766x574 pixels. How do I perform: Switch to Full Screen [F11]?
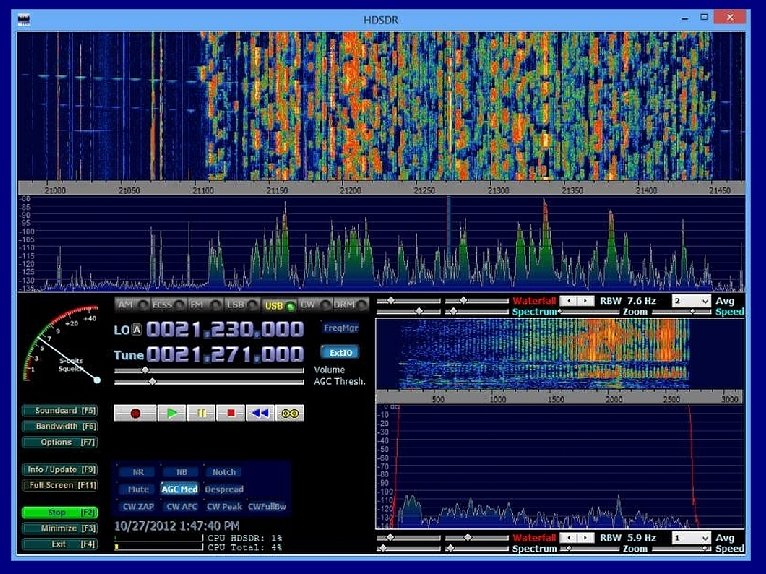pyautogui.click(x=60, y=485)
